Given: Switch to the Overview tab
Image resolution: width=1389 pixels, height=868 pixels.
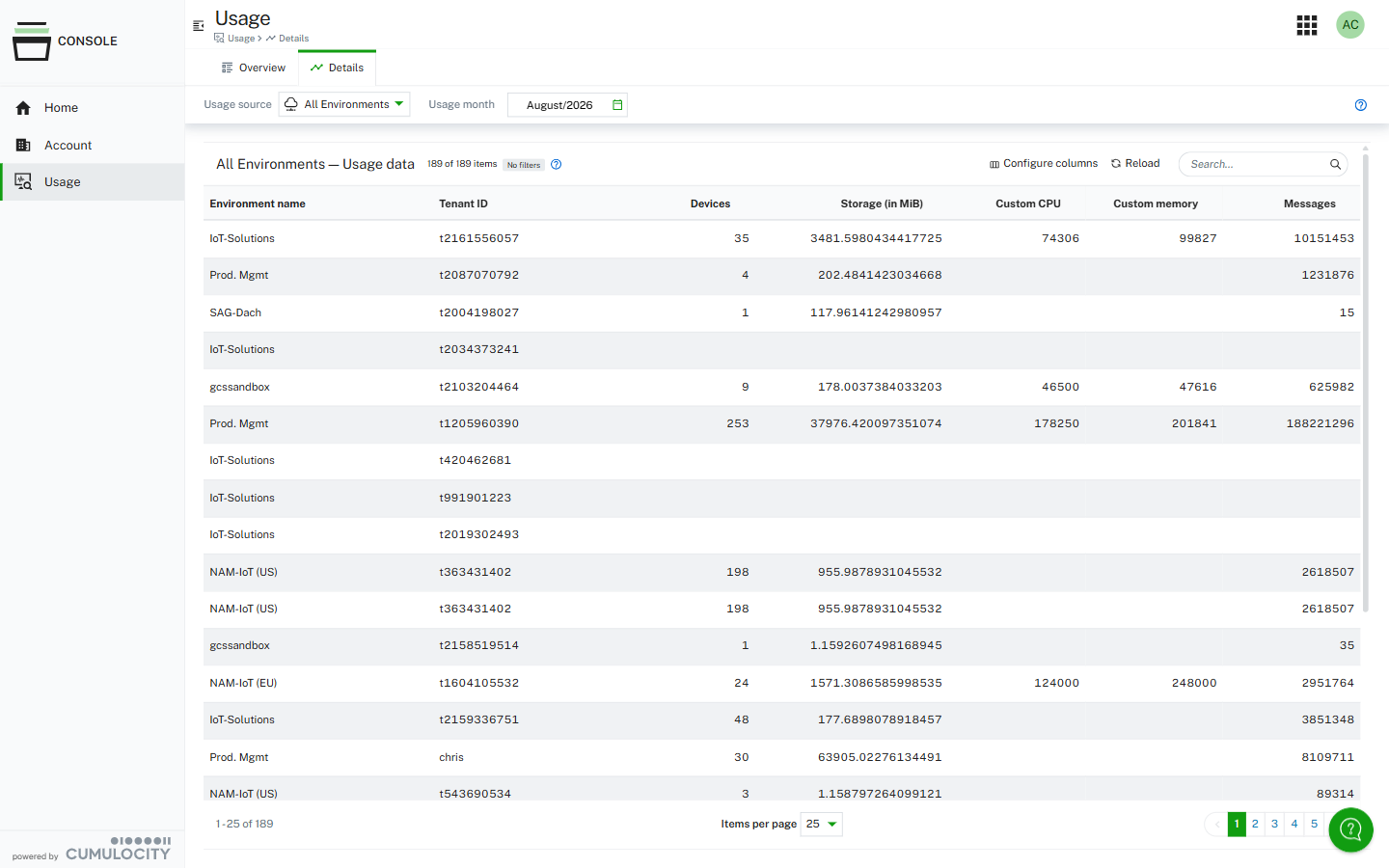Looking at the screenshot, I should click(x=254, y=68).
